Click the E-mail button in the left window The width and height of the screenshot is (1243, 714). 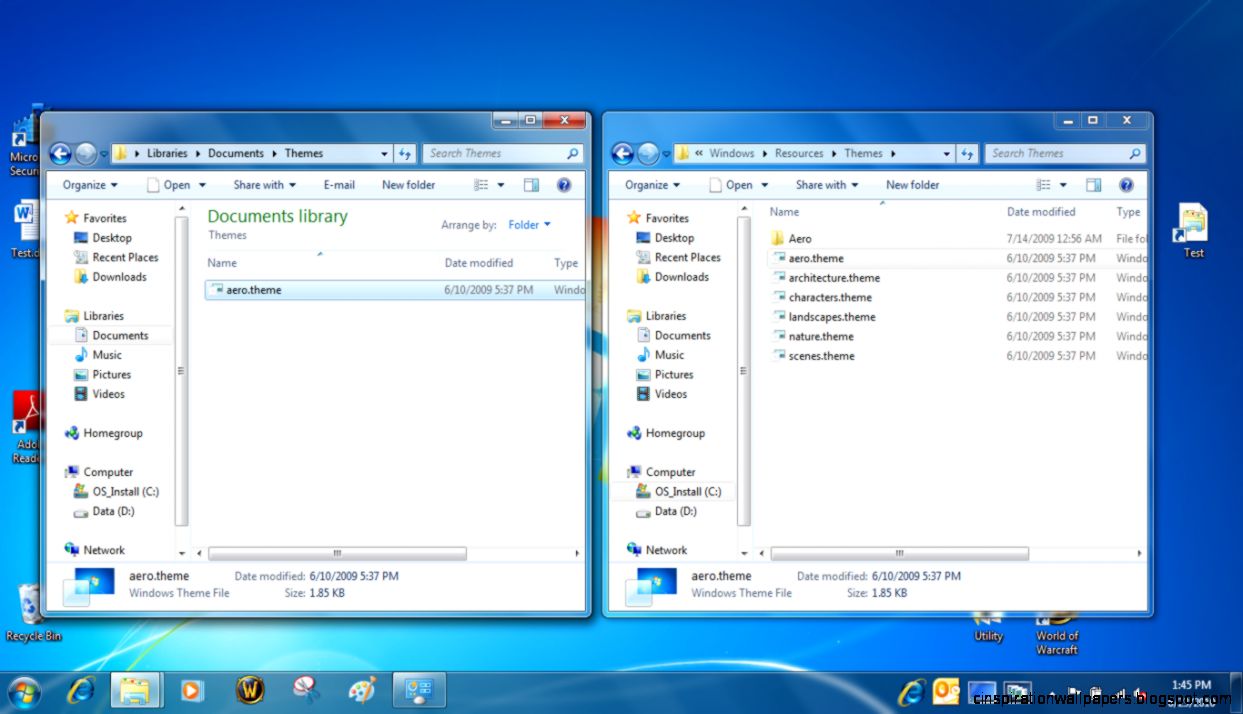[339, 184]
